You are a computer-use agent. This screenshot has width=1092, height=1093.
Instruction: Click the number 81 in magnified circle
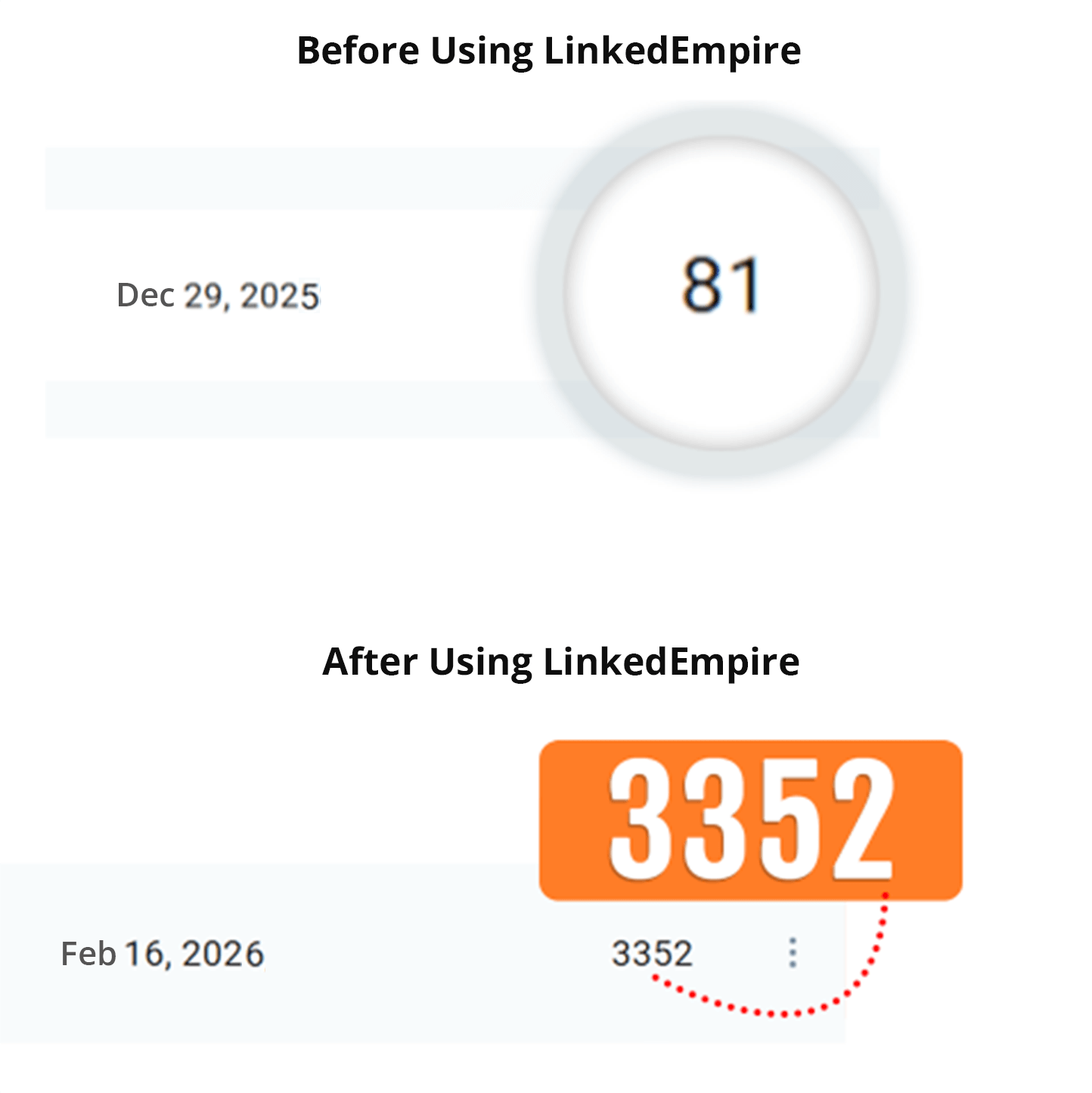(x=721, y=285)
